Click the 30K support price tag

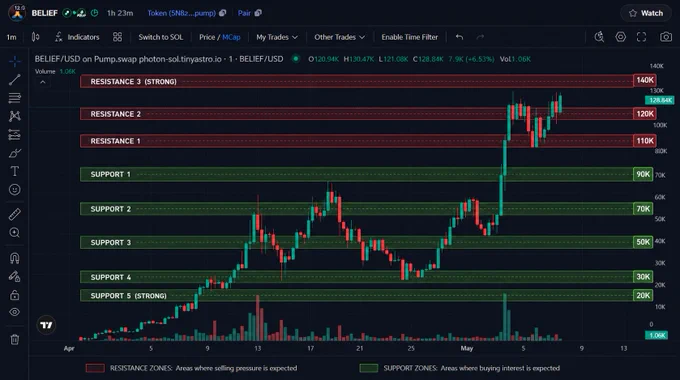click(643, 277)
